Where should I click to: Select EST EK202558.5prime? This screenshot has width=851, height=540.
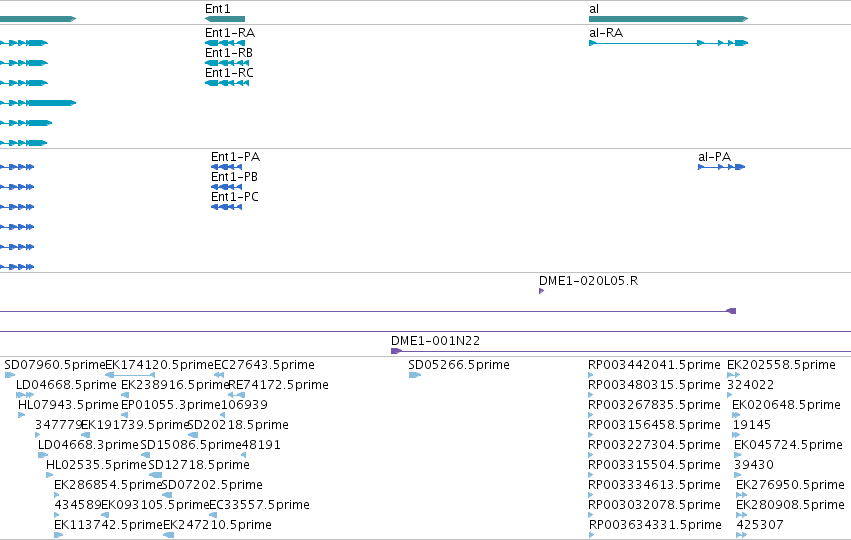point(782,365)
